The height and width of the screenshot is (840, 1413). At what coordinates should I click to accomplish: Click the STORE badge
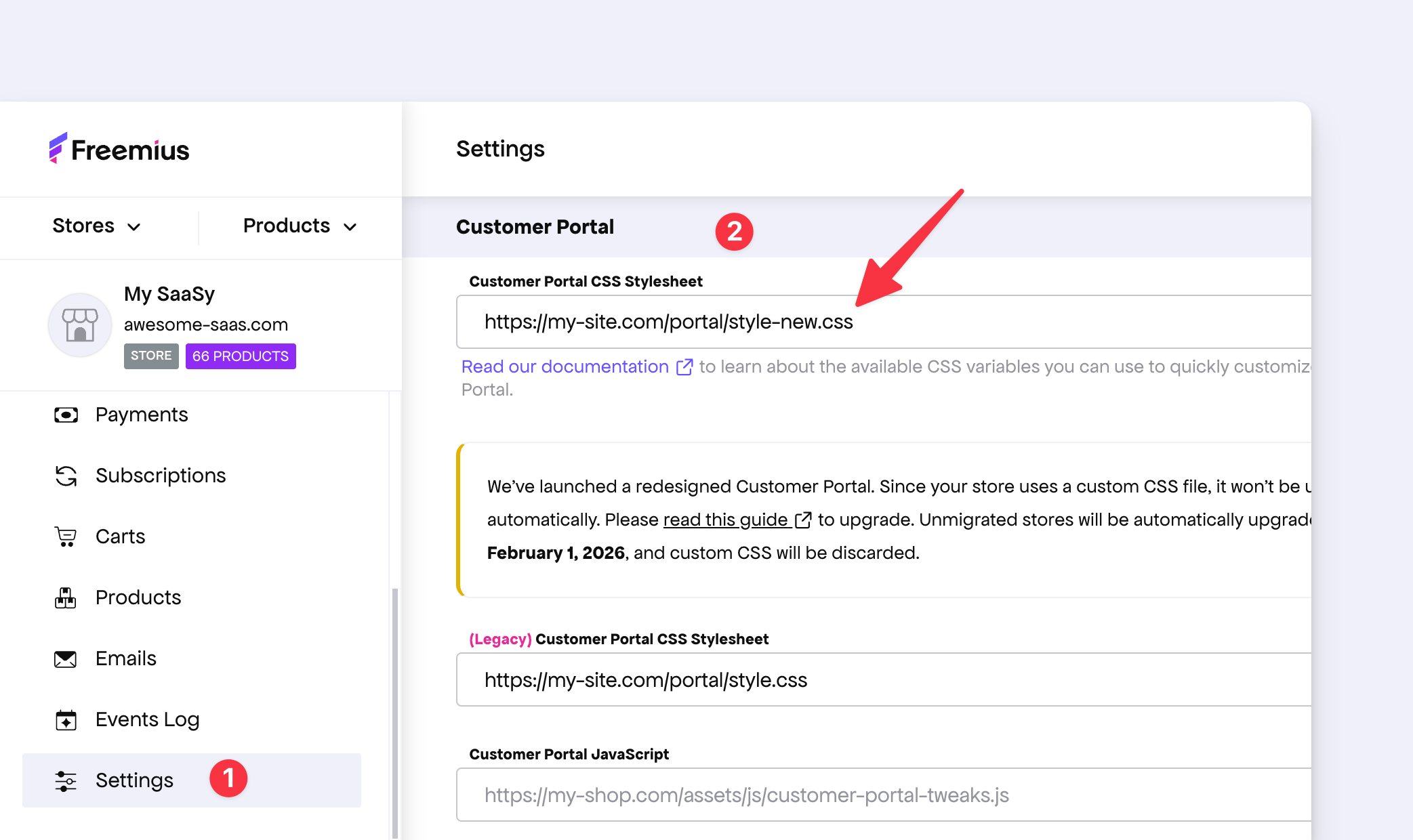151,356
